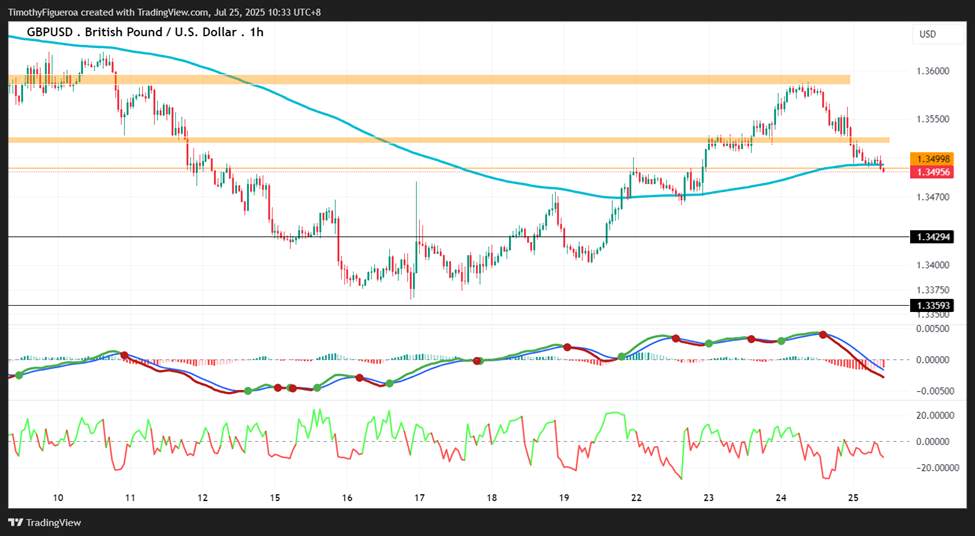Image resolution: width=975 pixels, height=536 pixels.
Task: Click the USD currency label on price axis
Action: pyautogui.click(x=927, y=34)
